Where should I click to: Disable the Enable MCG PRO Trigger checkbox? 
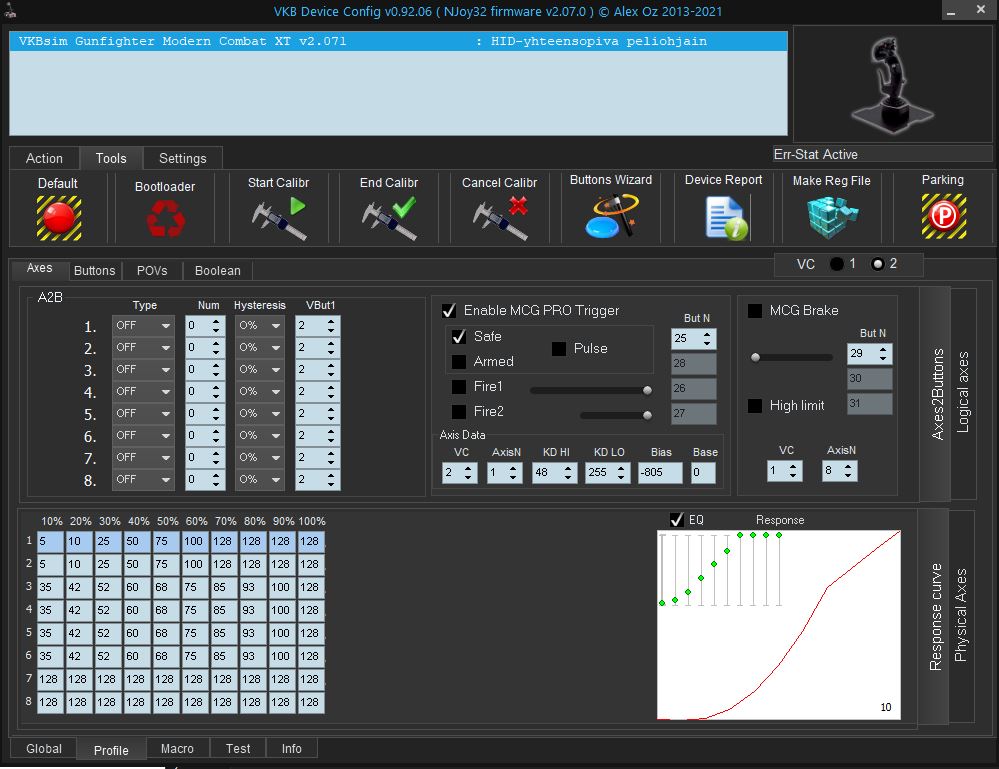(449, 311)
